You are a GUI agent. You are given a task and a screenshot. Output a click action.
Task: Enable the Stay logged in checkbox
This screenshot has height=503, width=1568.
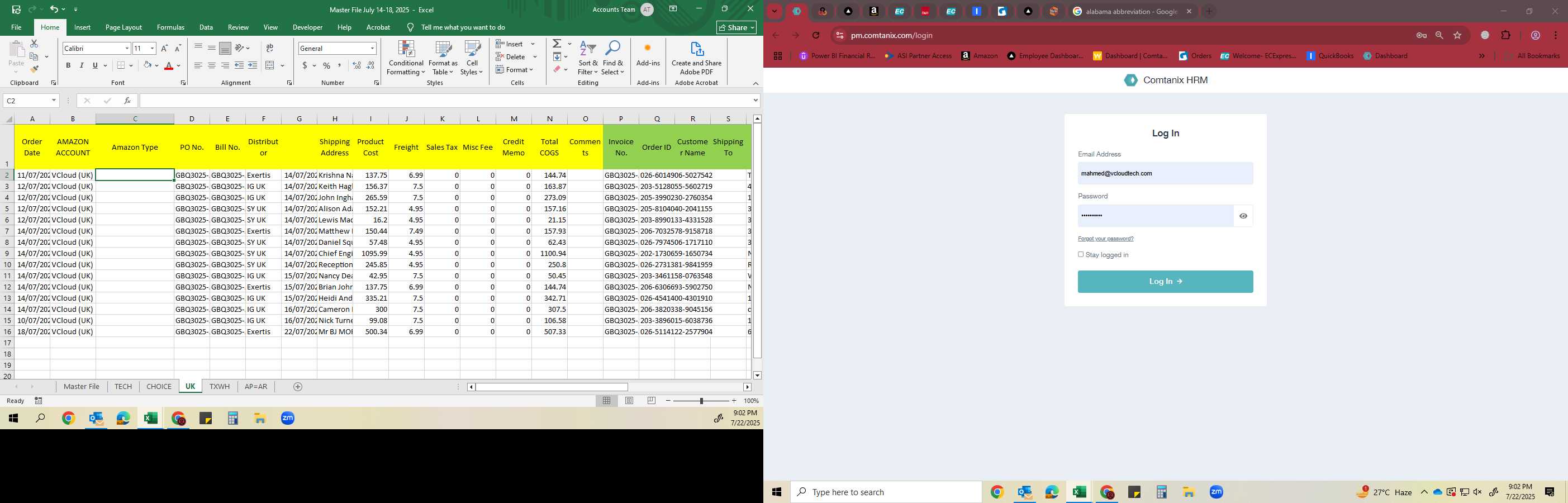pyautogui.click(x=1081, y=254)
